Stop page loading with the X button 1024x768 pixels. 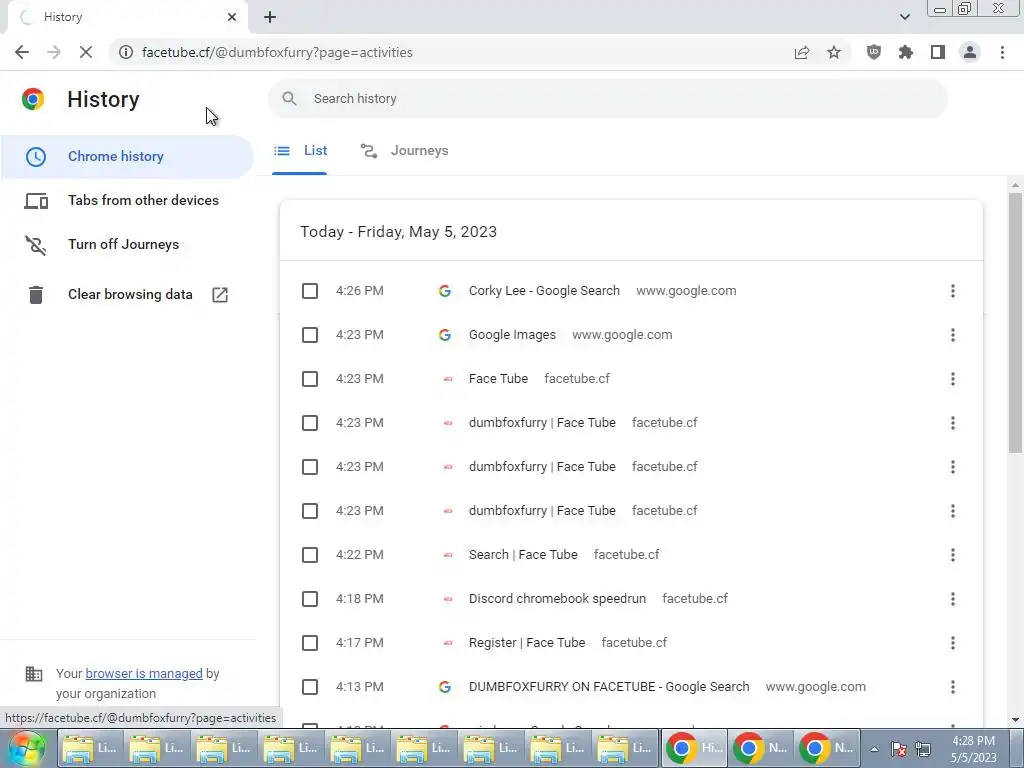[86, 52]
